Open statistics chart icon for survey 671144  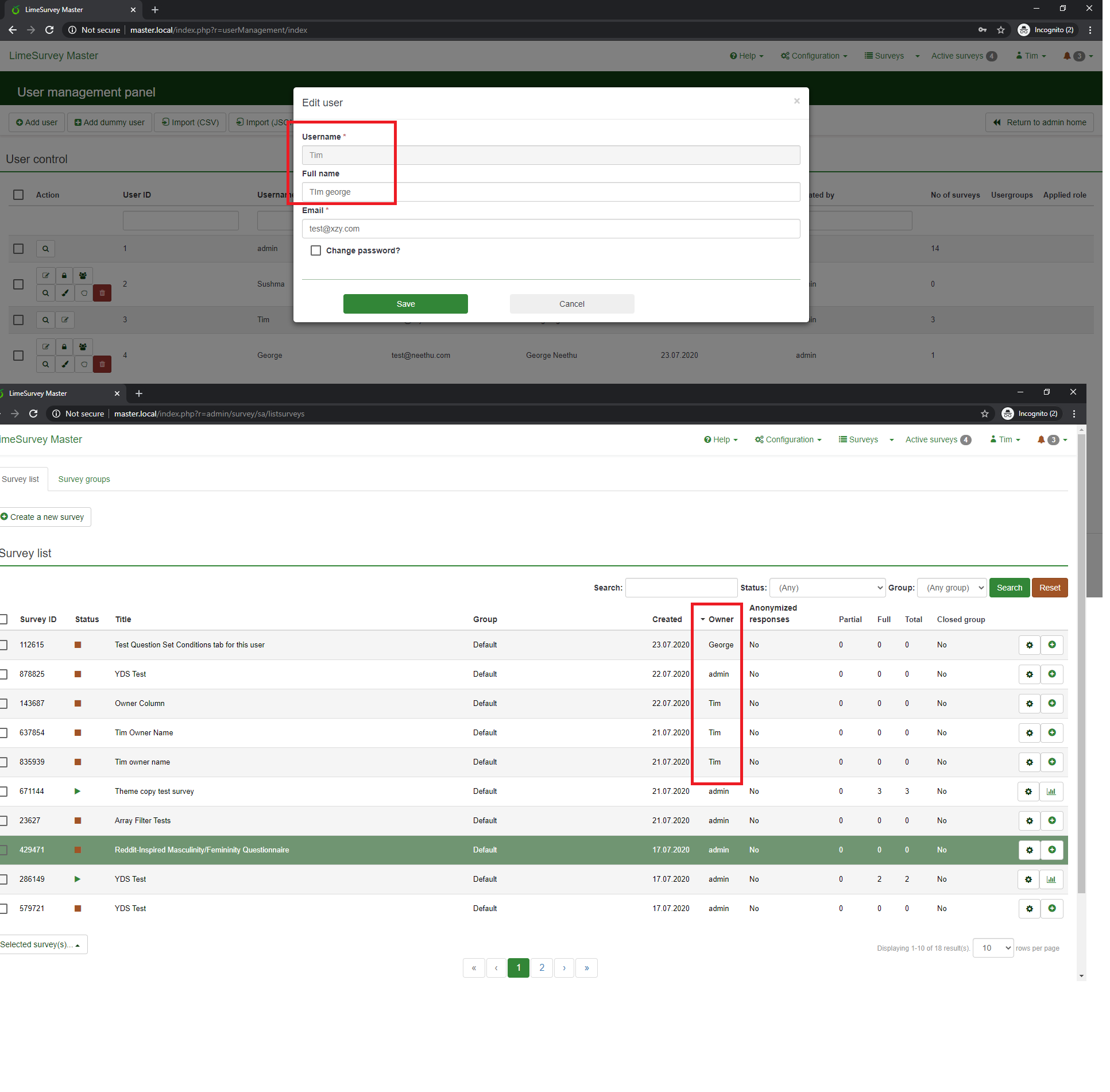pyautogui.click(x=1051, y=792)
